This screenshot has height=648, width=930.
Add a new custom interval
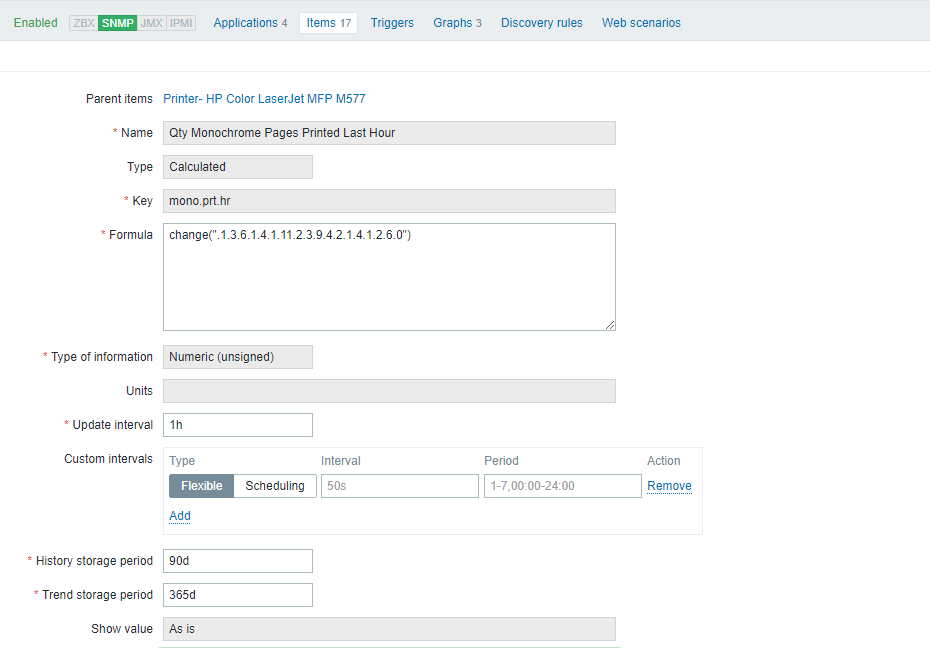coord(179,515)
